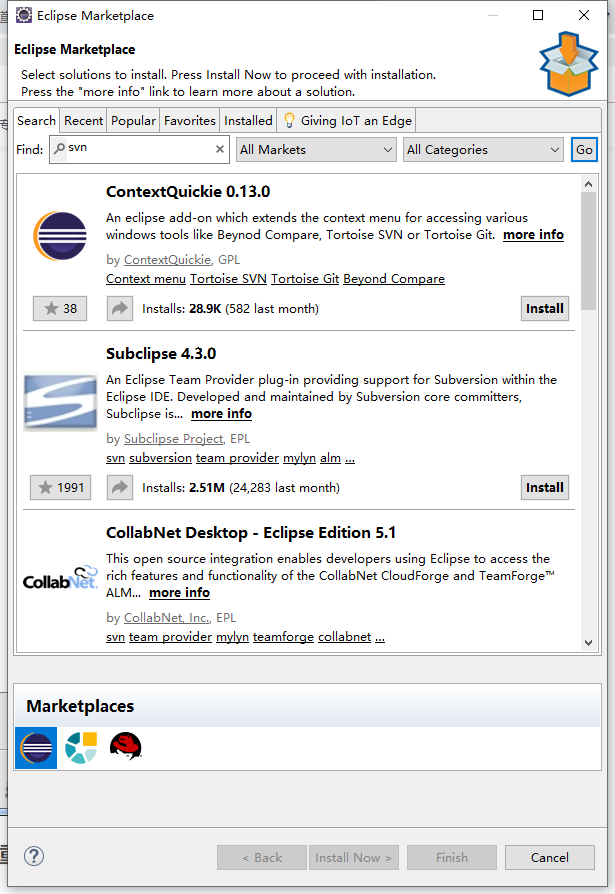The height and width of the screenshot is (894, 615).
Task: Select the Eclipse marketplace icon under Marketplaces
Action: 36,747
